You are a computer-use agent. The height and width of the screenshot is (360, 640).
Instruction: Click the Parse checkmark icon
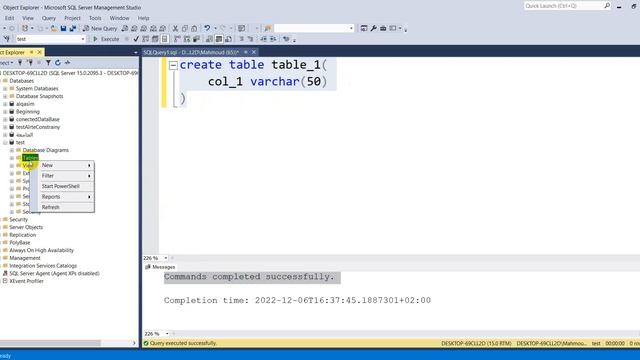point(136,39)
